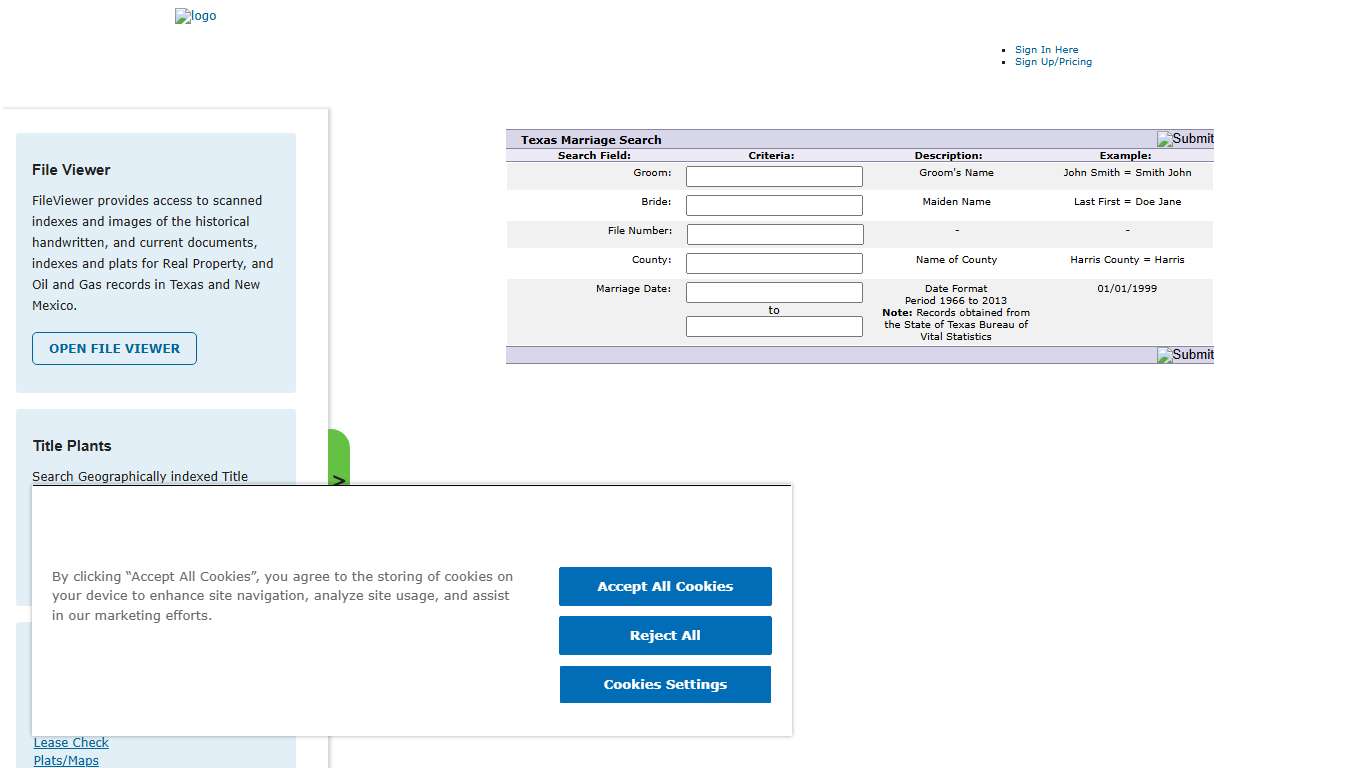
Task: Open the Cookies Settings dialog
Action: point(665,684)
